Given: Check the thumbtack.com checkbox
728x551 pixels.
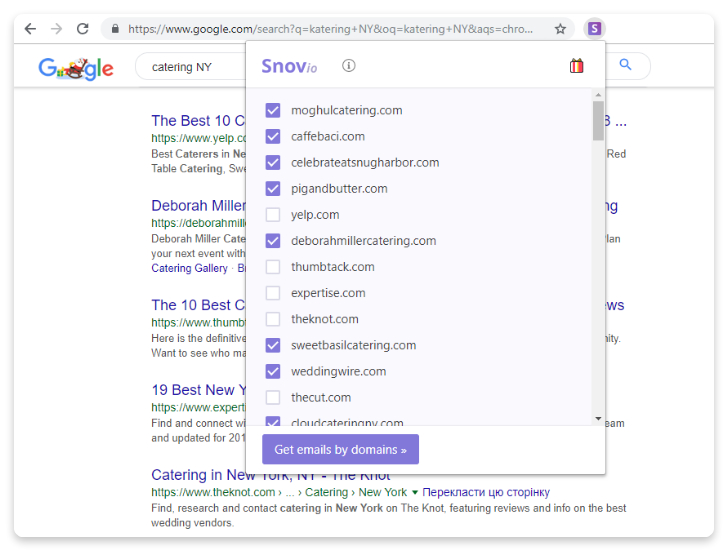Looking at the screenshot, I should point(273,267).
